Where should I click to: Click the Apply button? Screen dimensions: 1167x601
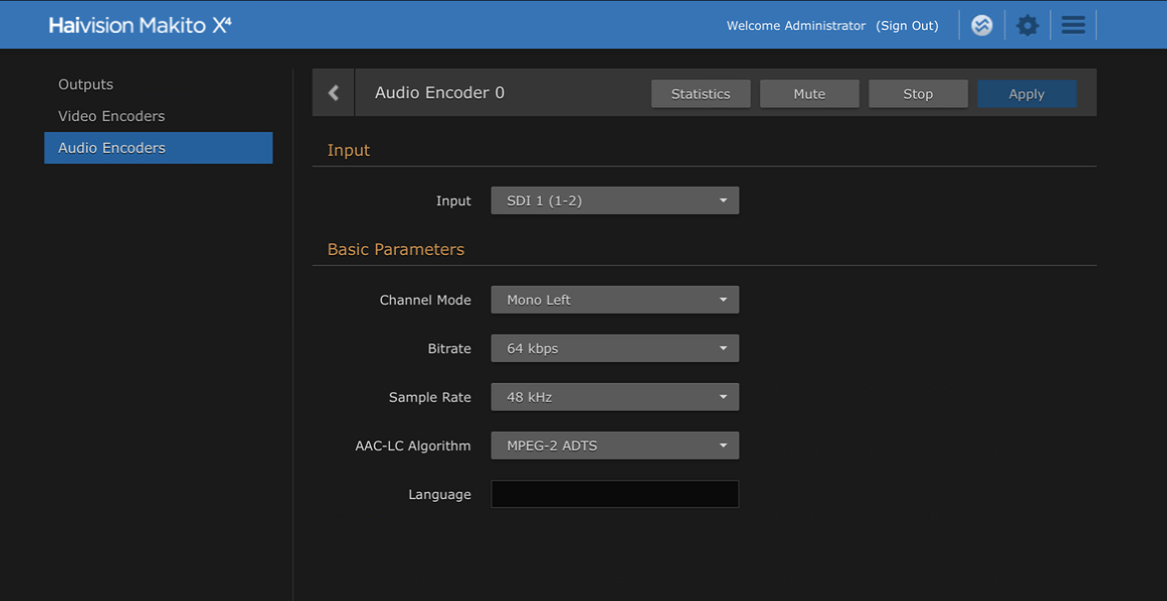[x=1026, y=94]
